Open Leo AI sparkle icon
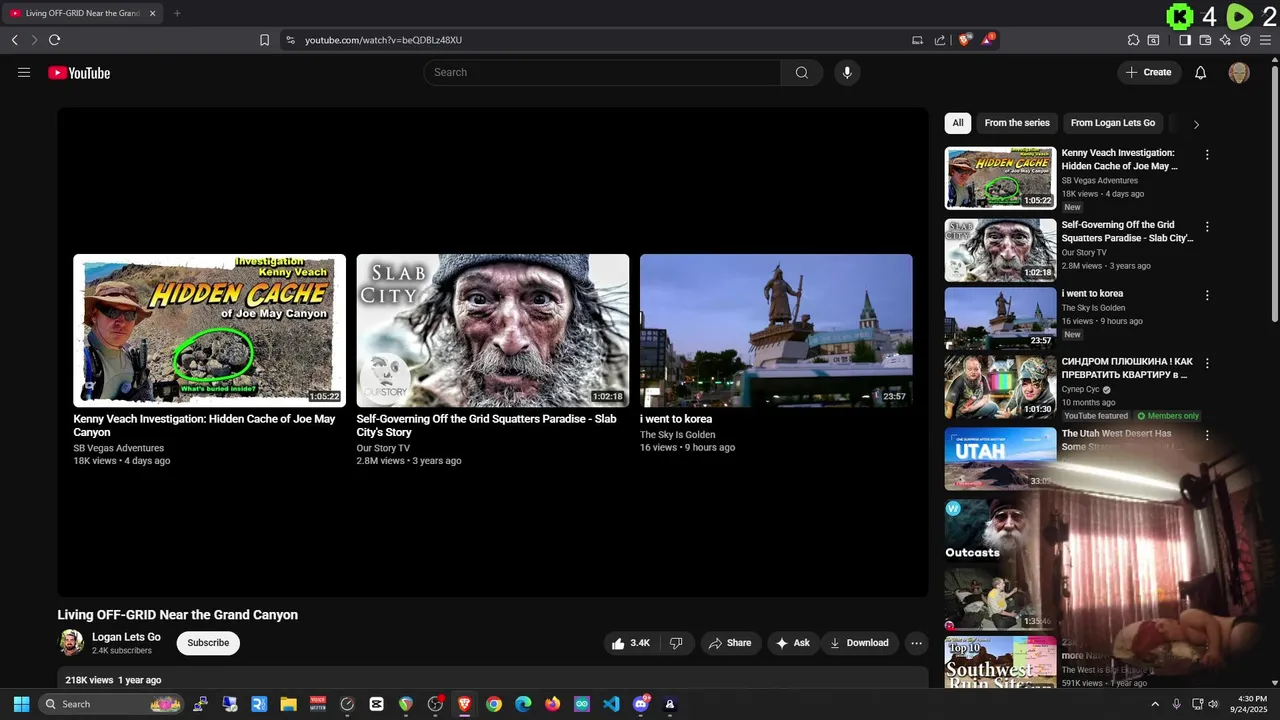 (1225, 40)
